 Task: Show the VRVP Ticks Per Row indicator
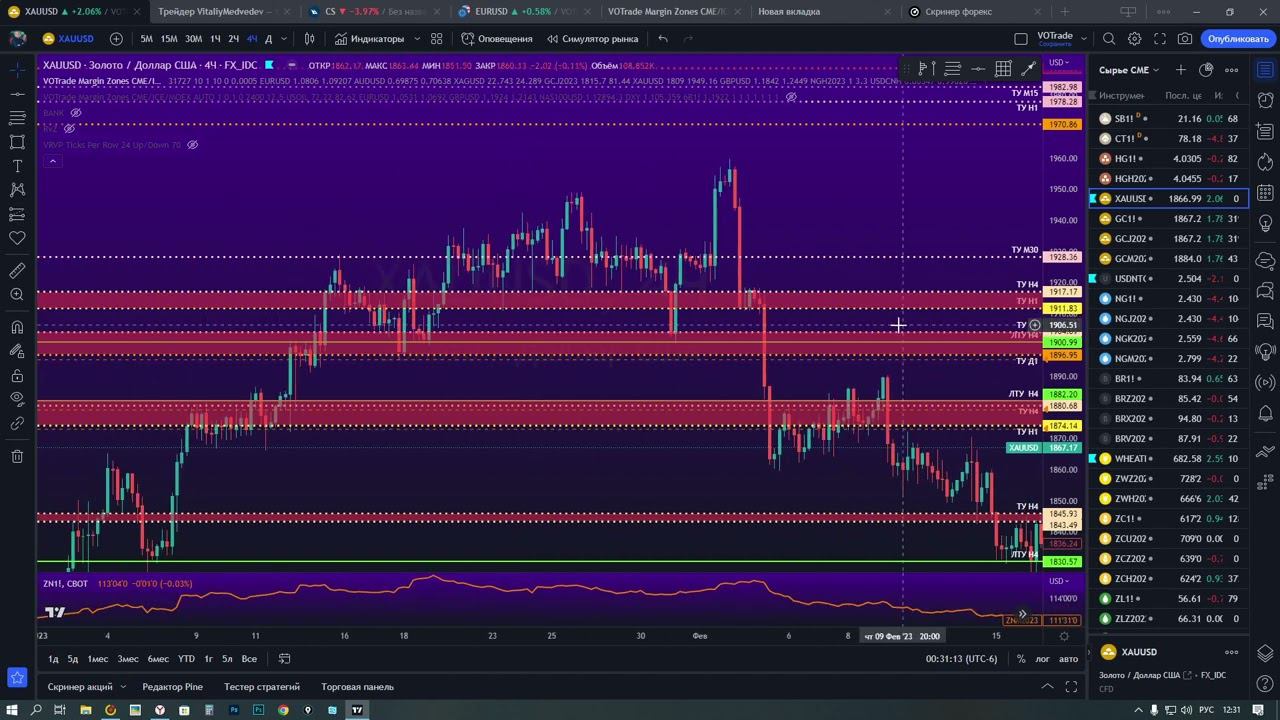(x=193, y=145)
